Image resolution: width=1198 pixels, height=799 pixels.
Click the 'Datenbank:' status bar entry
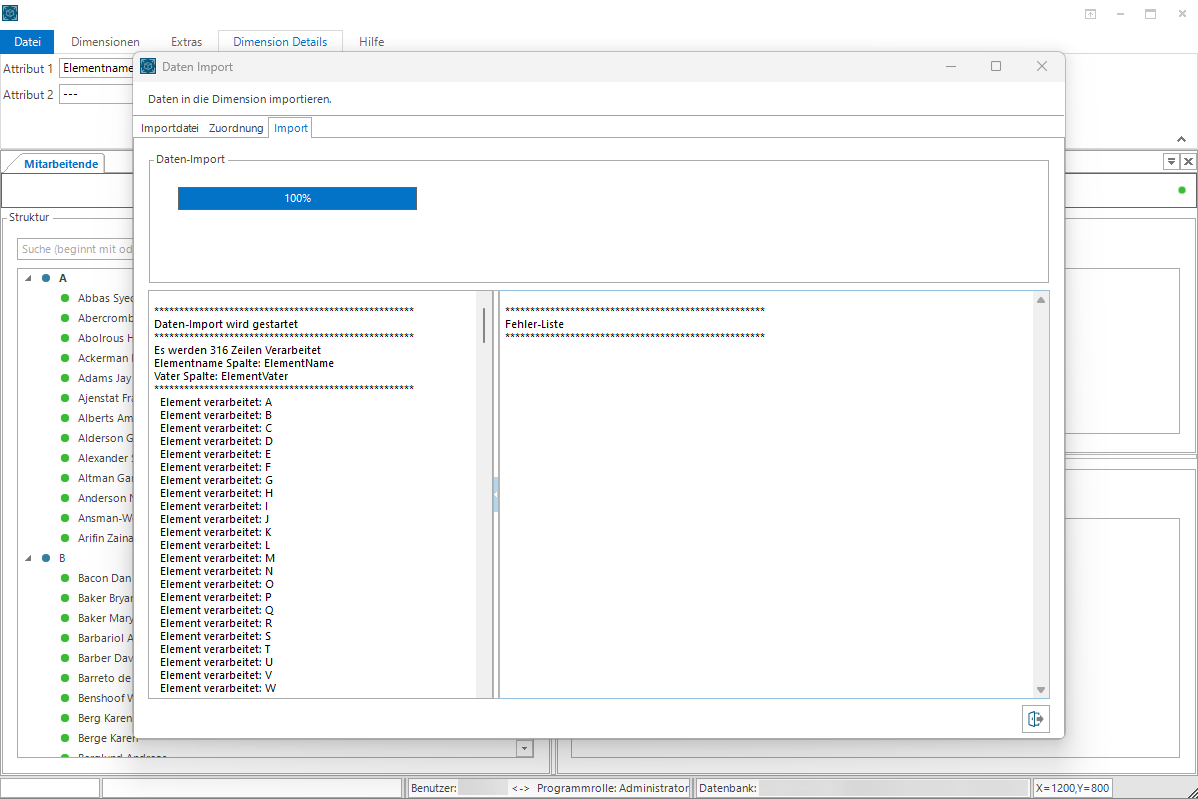click(727, 788)
